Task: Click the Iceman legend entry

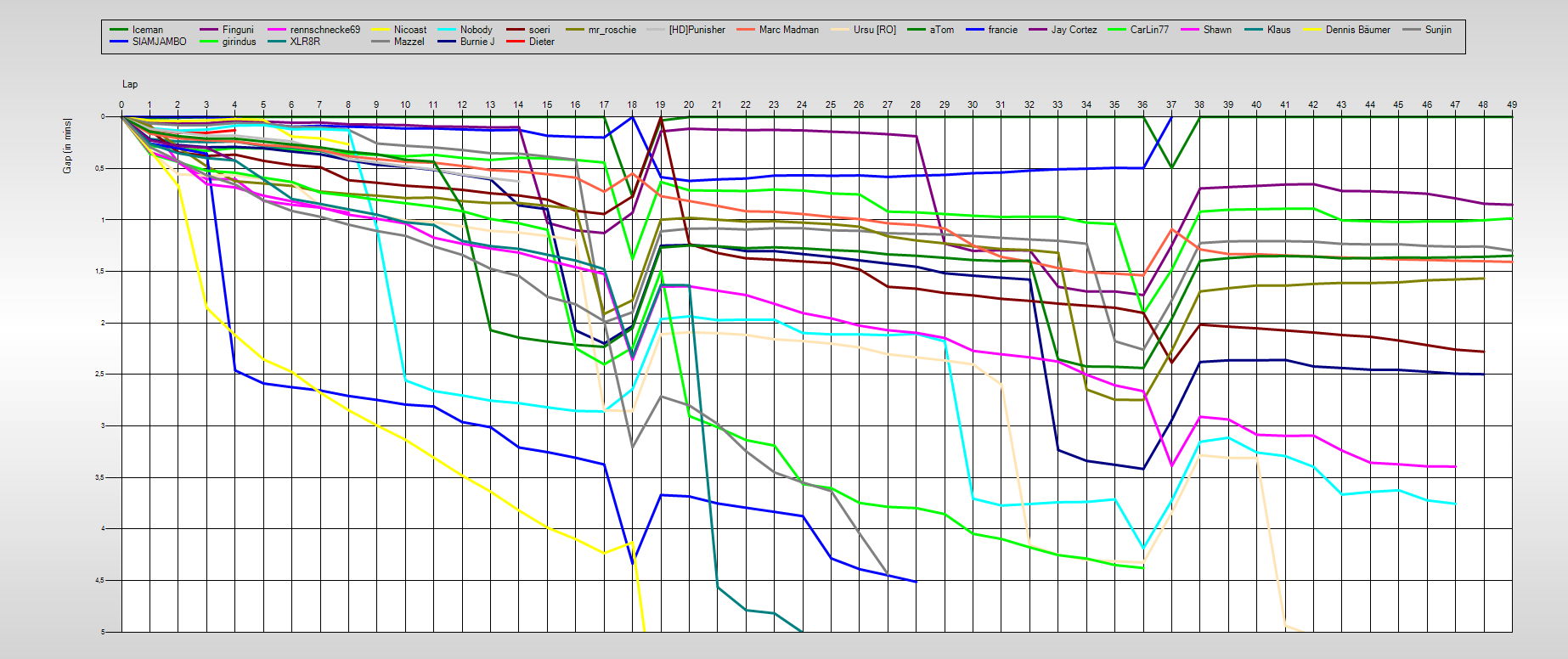Action: pos(147,30)
